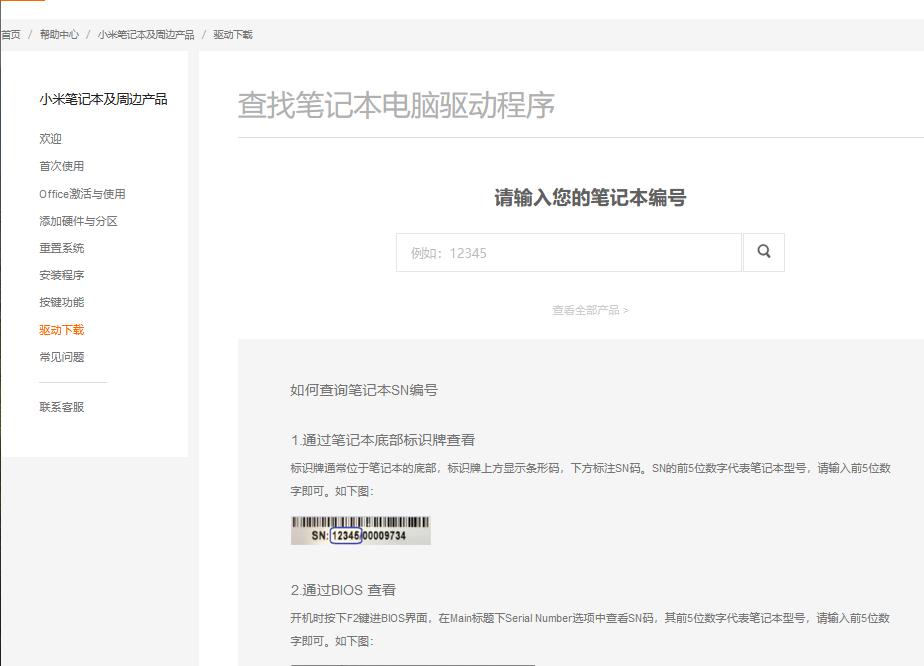Click inside the serial number input field
The height and width of the screenshot is (666, 924).
tap(568, 252)
